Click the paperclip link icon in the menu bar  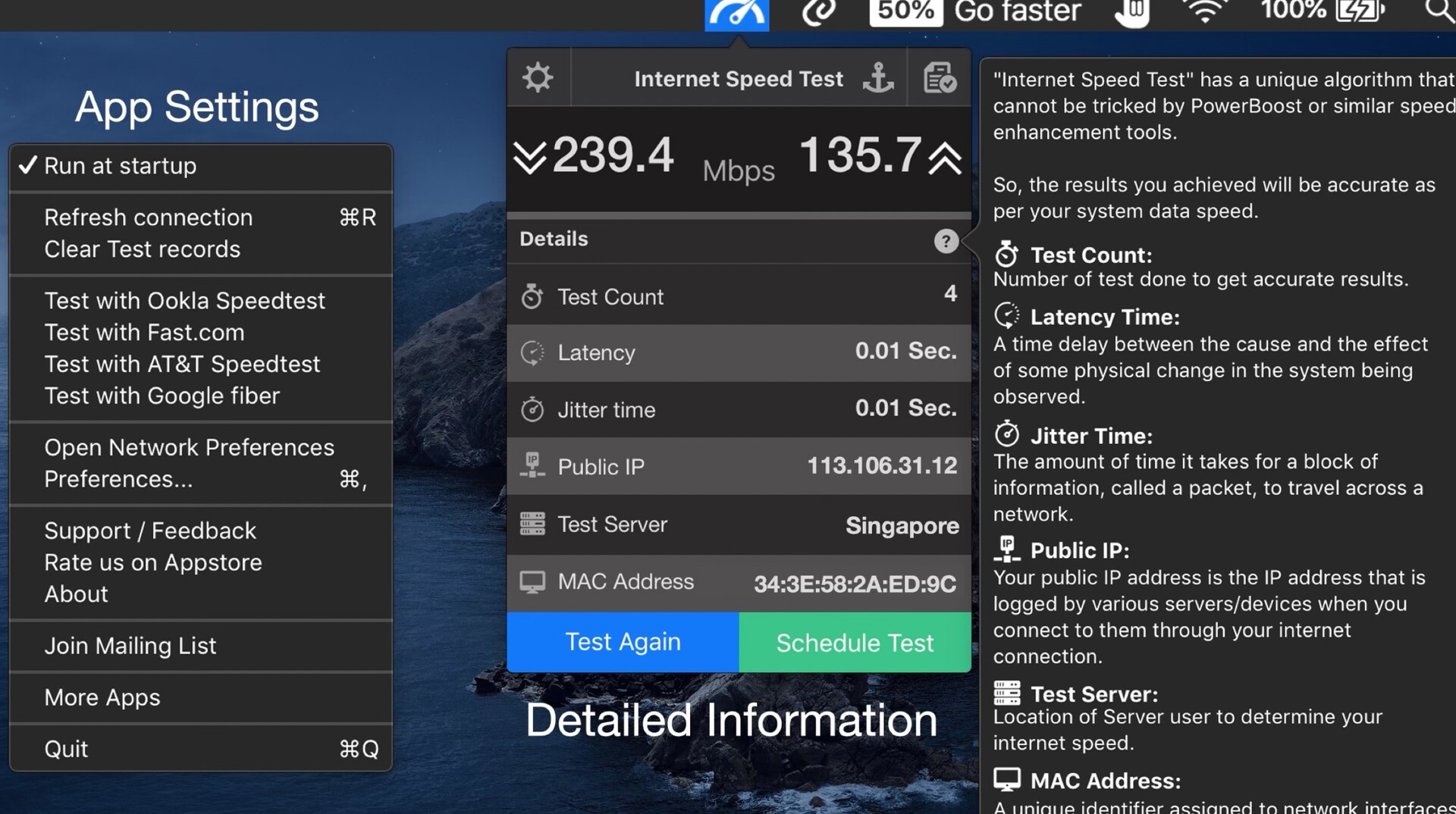(819, 11)
